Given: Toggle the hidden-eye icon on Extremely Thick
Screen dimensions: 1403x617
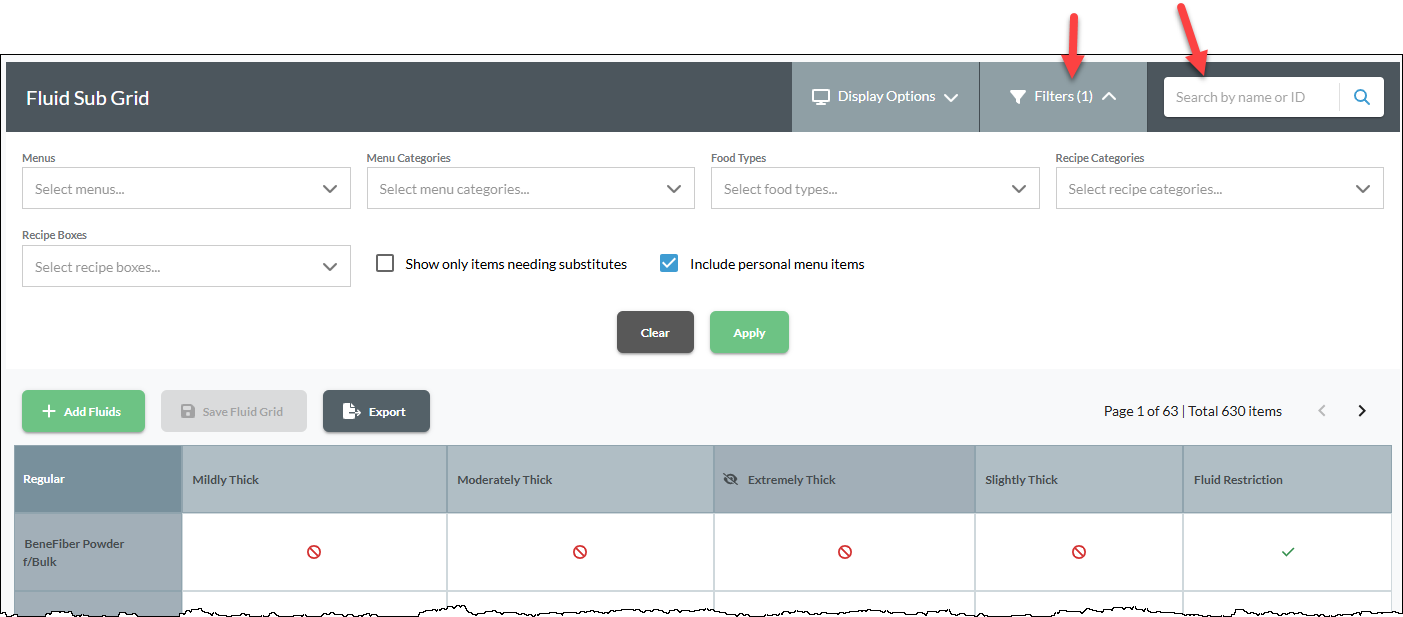Looking at the screenshot, I should [730, 478].
